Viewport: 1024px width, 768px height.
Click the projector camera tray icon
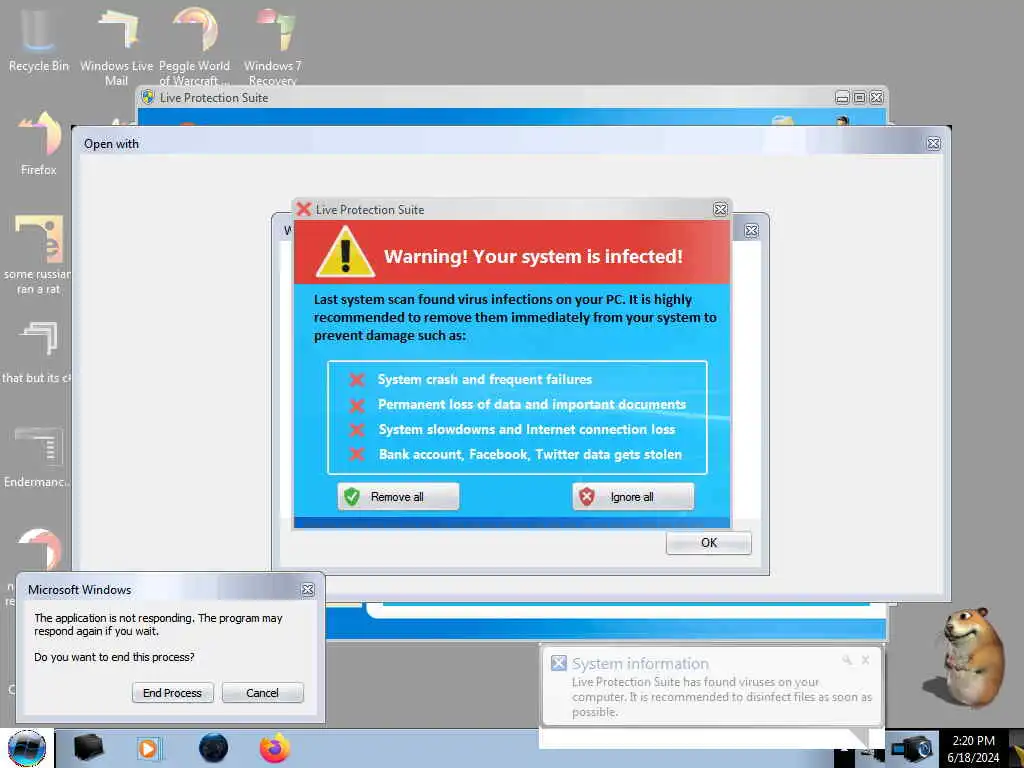pyautogui.click(x=912, y=748)
